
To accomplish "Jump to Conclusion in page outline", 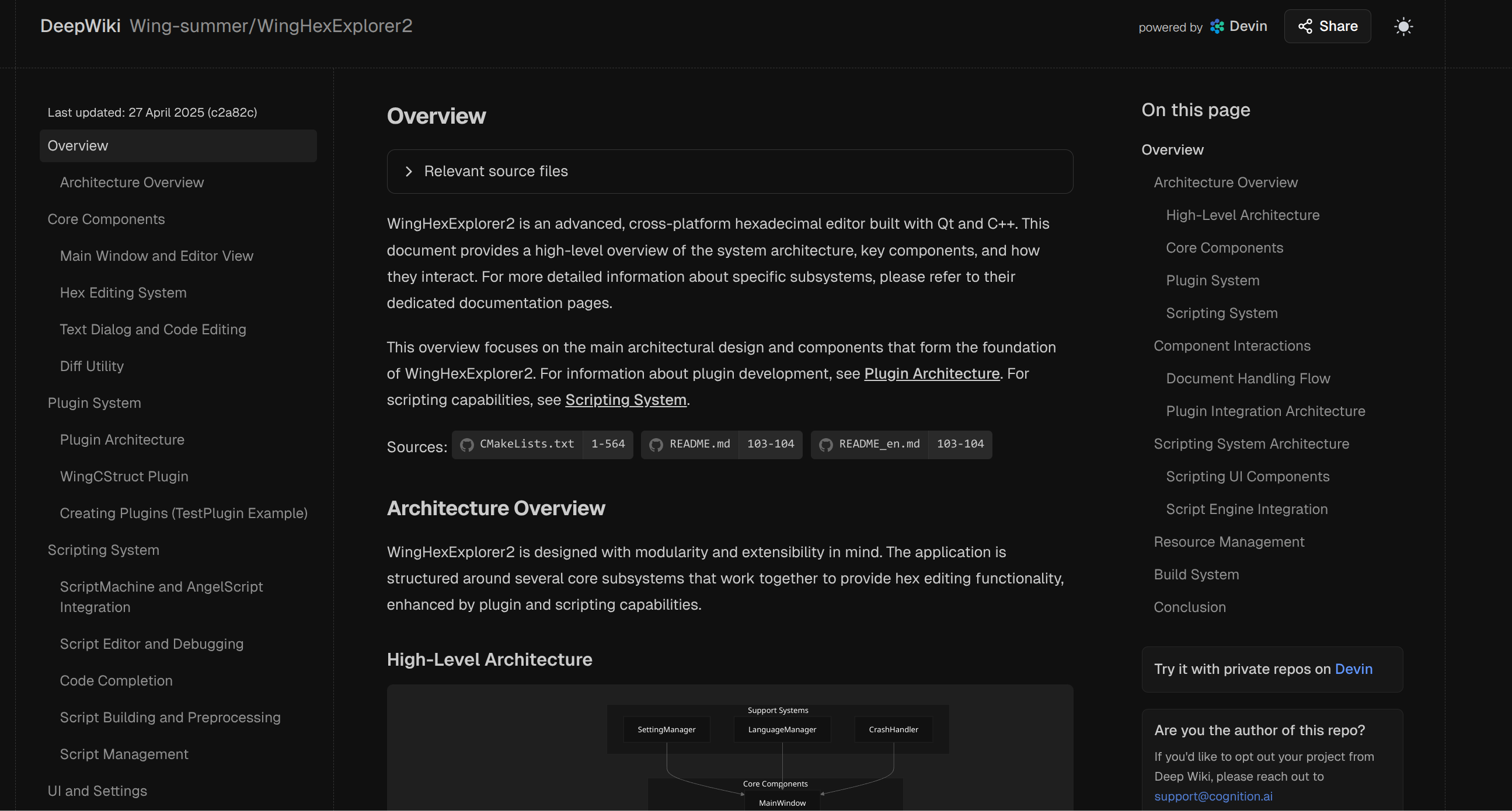I will pos(1190,607).
